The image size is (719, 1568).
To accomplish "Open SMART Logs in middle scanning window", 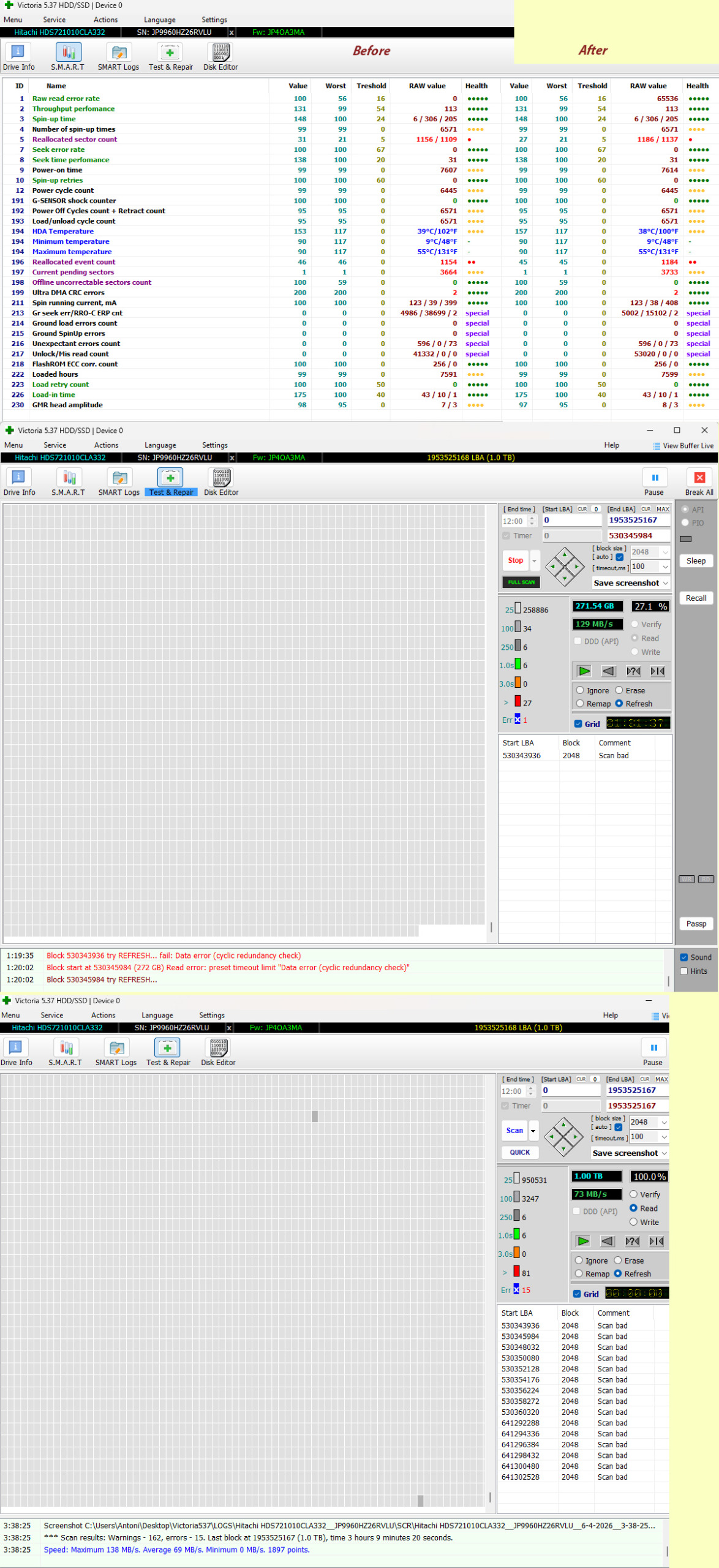I will [x=119, y=482].
